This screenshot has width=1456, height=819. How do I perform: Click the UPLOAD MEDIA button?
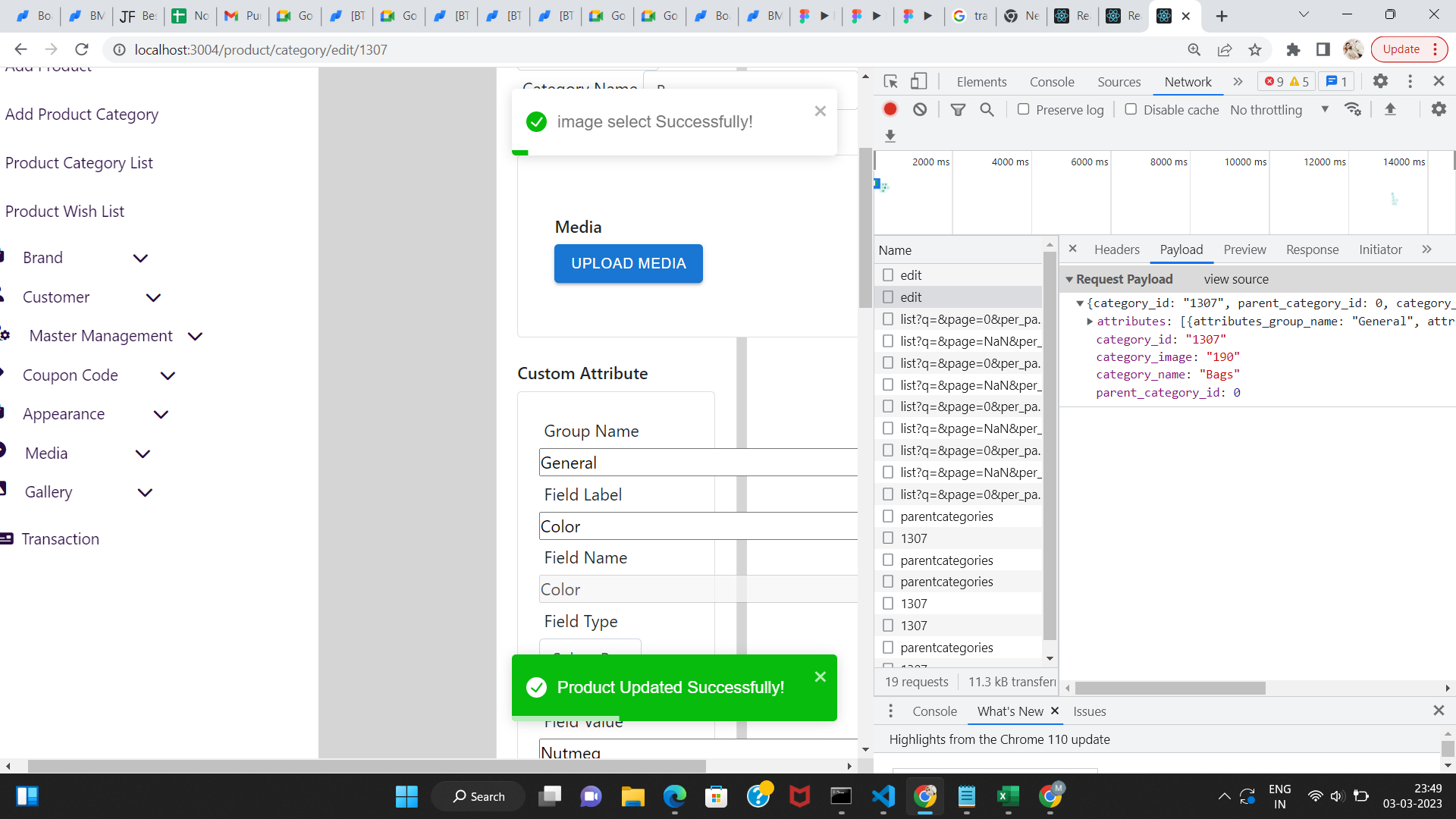coord(628,263)
